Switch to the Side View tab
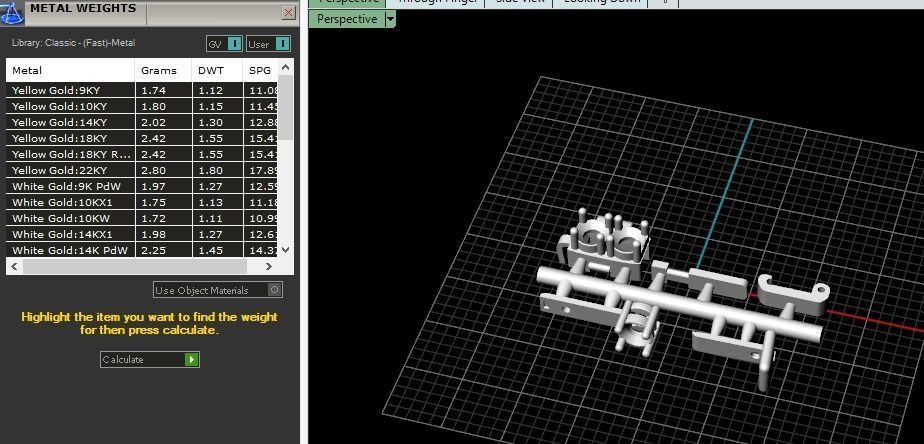The image size is (924, 444). point(519,2)
